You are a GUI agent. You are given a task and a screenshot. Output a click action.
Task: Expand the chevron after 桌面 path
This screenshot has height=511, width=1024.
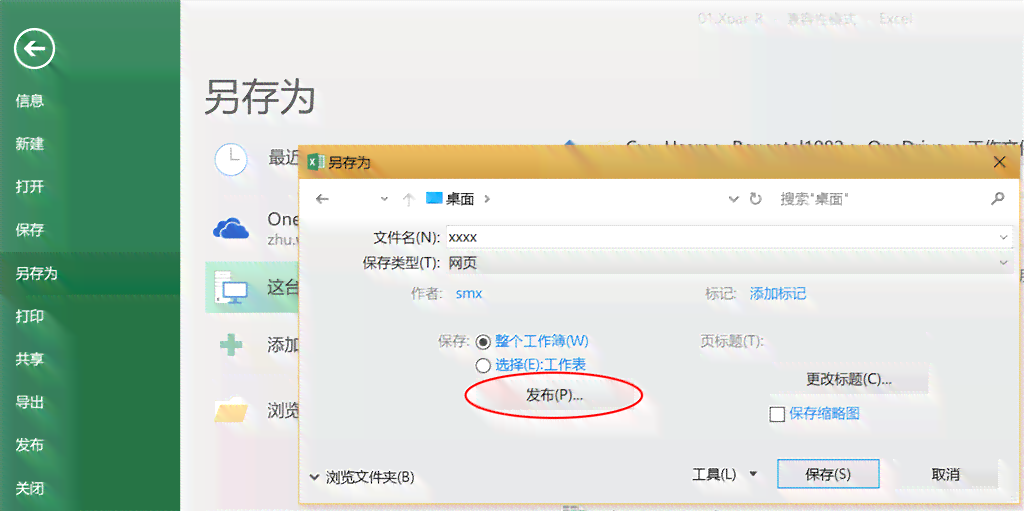[487, 199]
